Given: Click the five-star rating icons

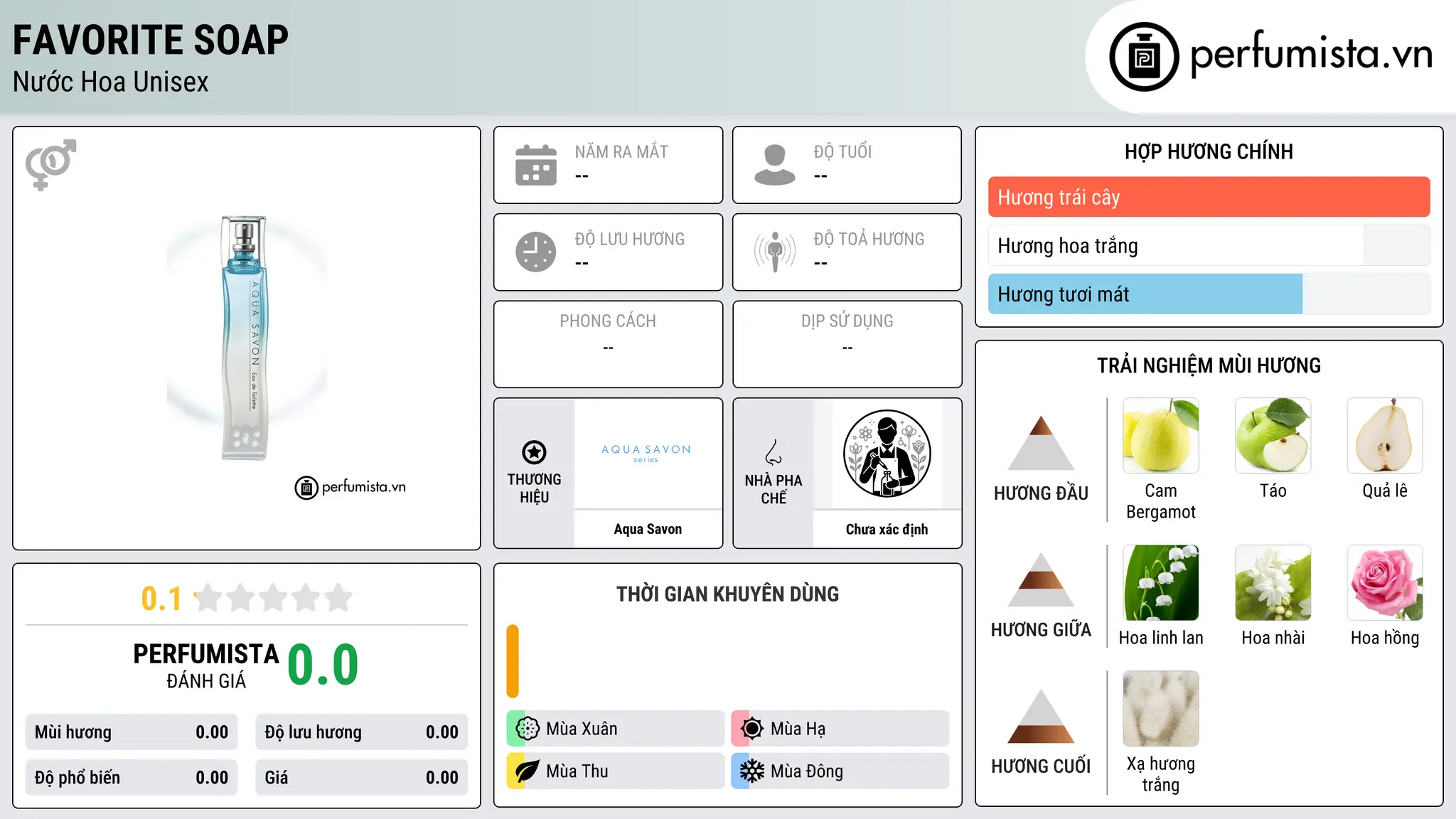Looking at the screenshot, I should (x=274, y=598).
